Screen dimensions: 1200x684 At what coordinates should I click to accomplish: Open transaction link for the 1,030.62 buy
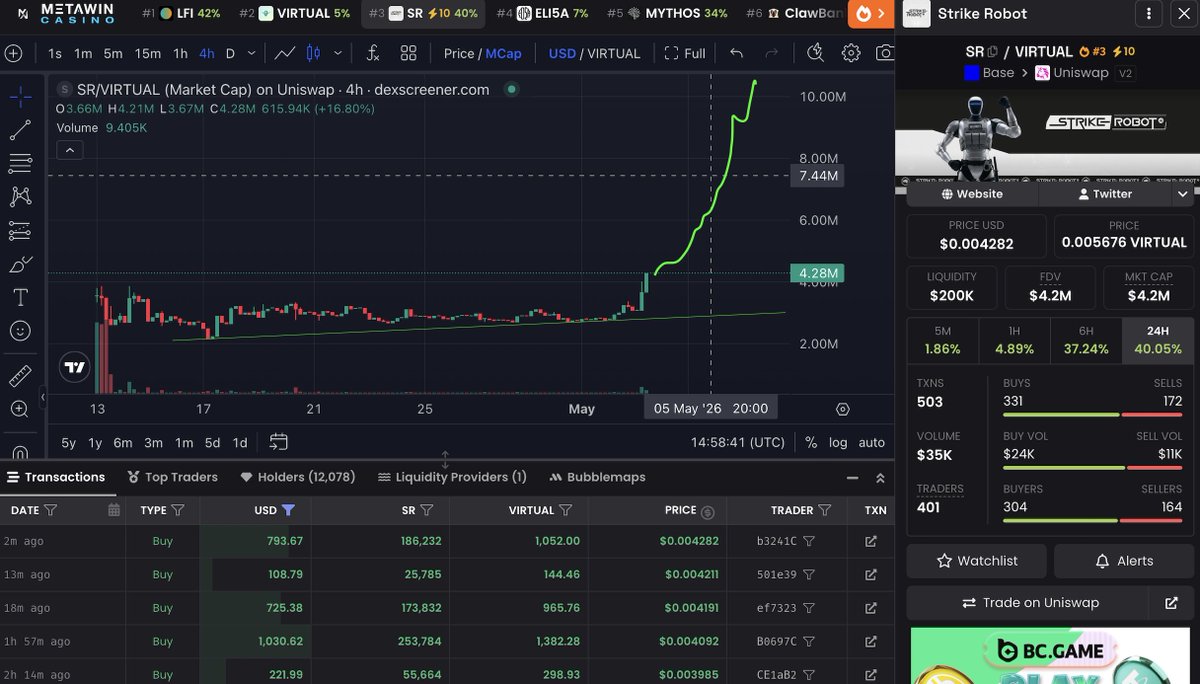tap(871, 641)
